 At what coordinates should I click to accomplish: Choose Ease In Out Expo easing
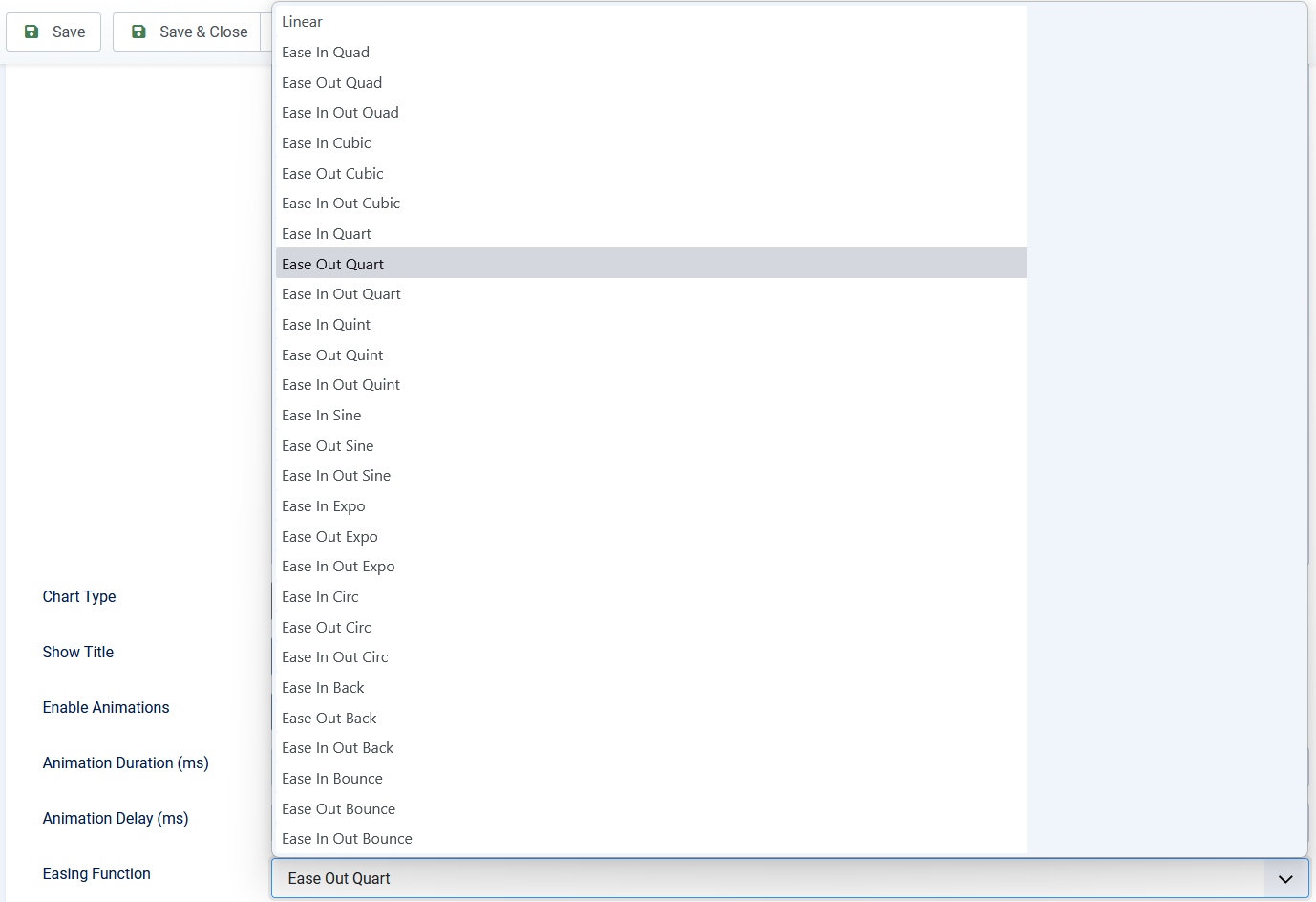click(x=338, y=567)
